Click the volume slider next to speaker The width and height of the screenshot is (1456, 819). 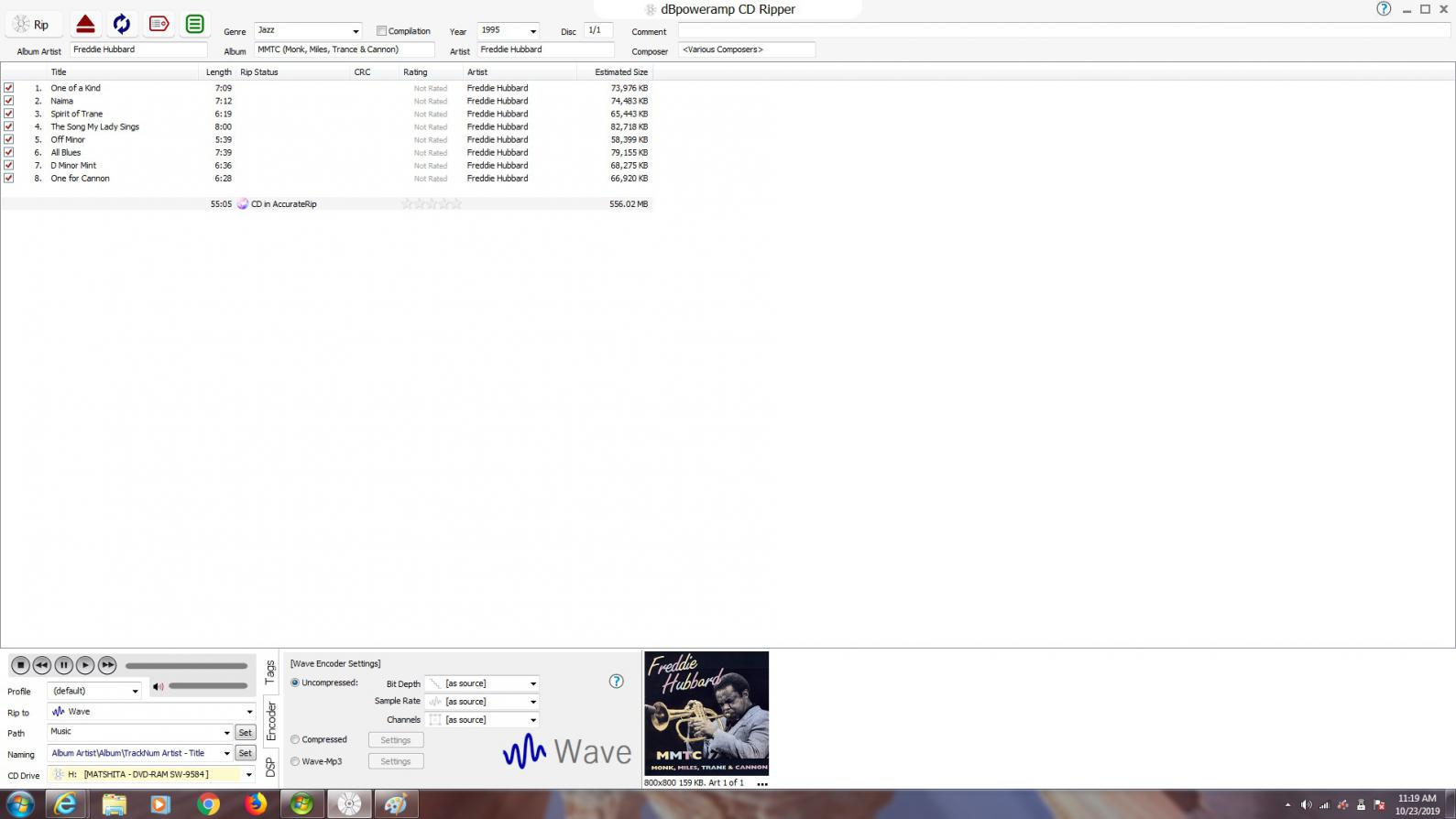click(208, 686)
